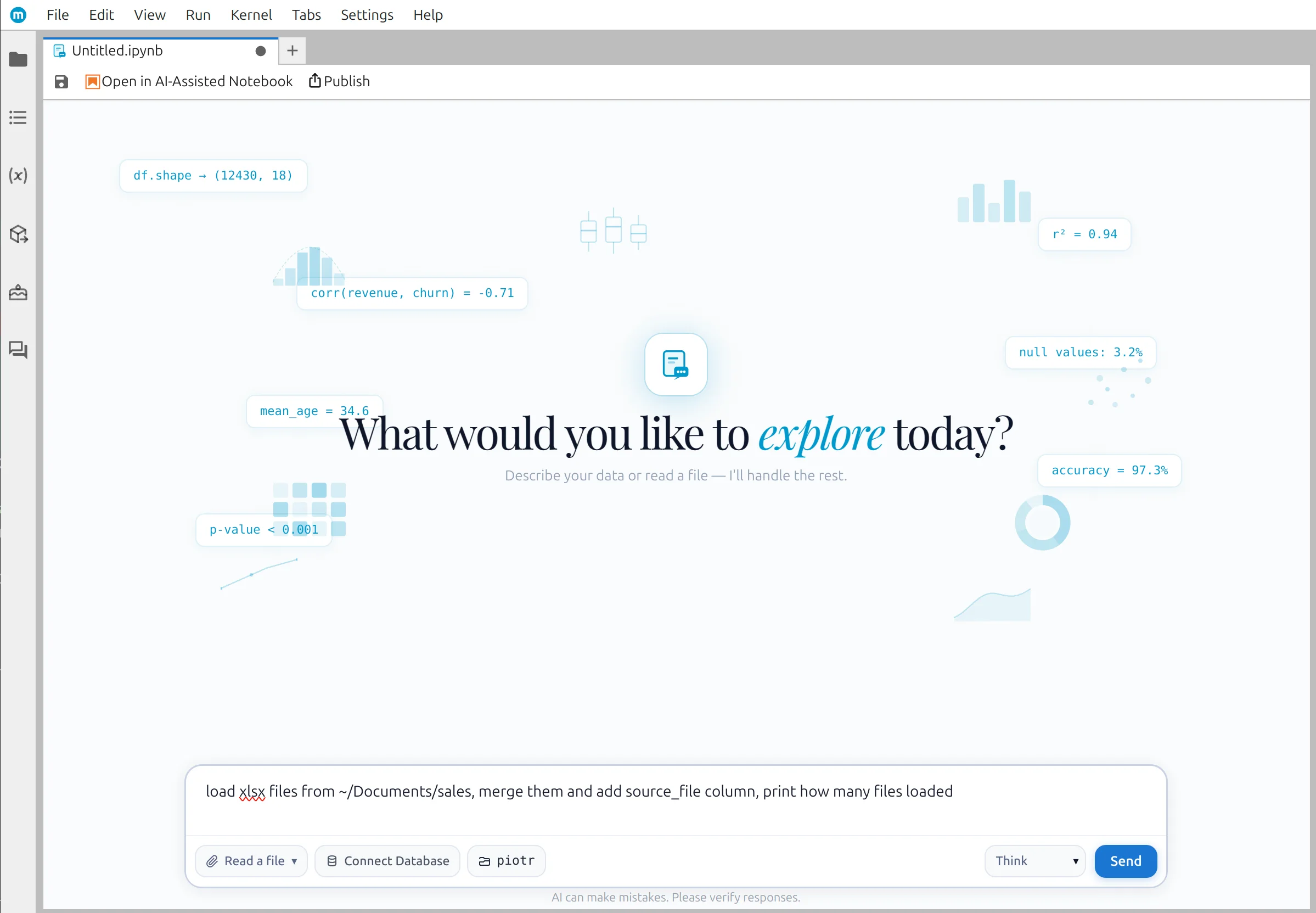
Task: Click the folder icon beside piotr
Action: (x=484, y=861)
